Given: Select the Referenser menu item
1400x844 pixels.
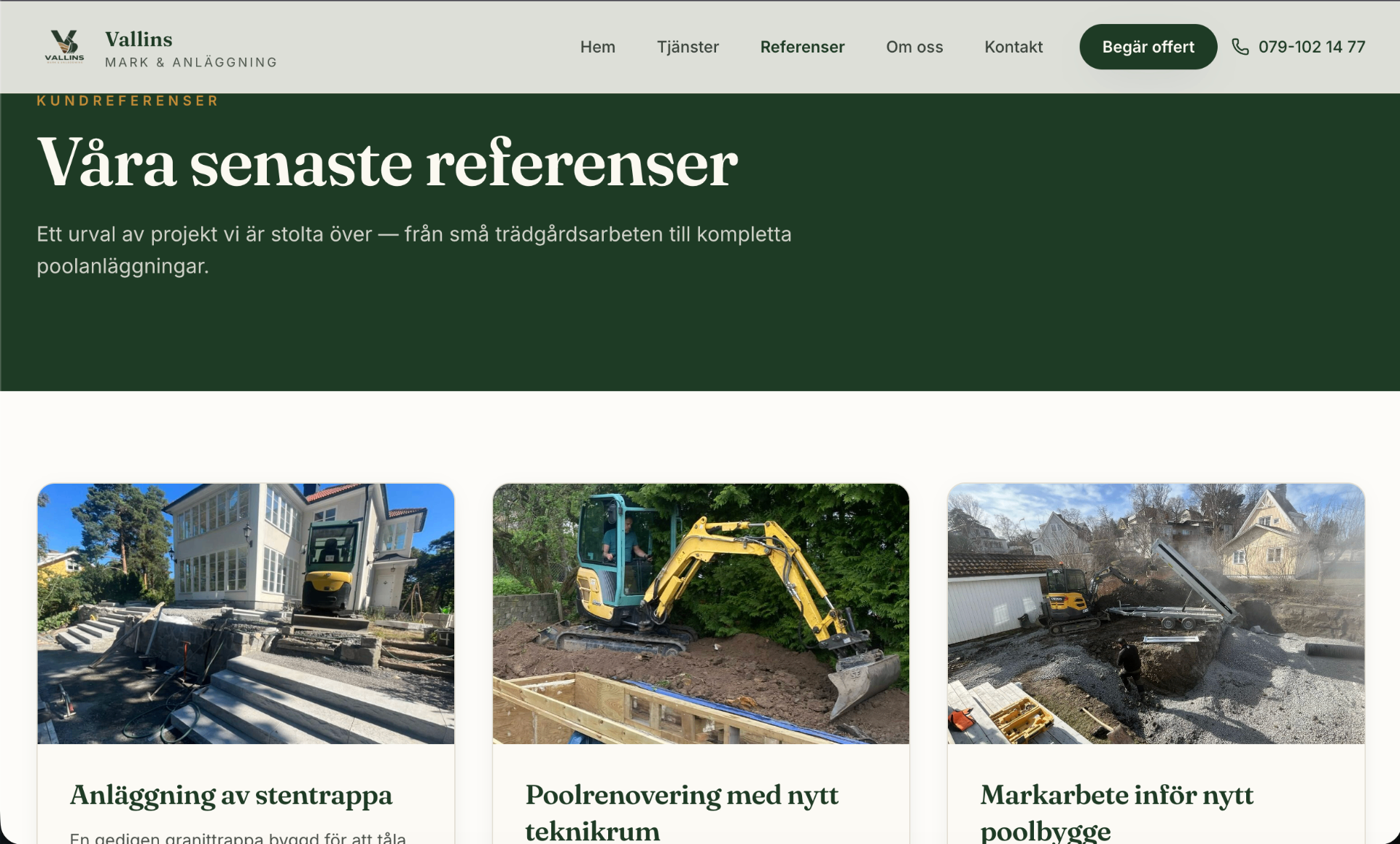Looking at the screenshot, I should (802, 47).
